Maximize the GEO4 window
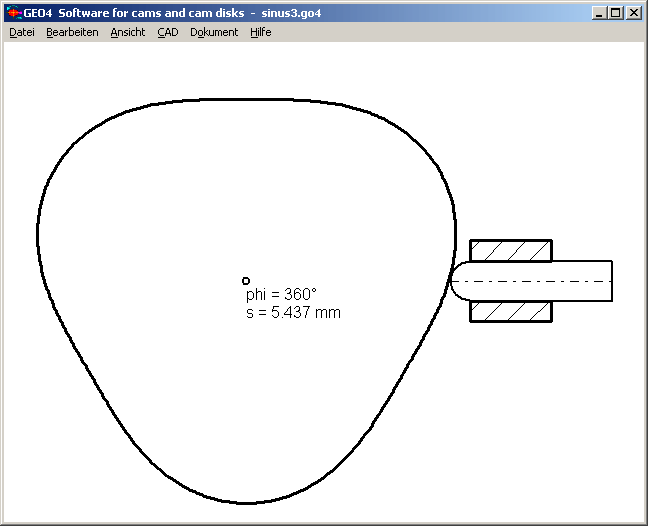 pyautogui.click(x=615, y=13)
